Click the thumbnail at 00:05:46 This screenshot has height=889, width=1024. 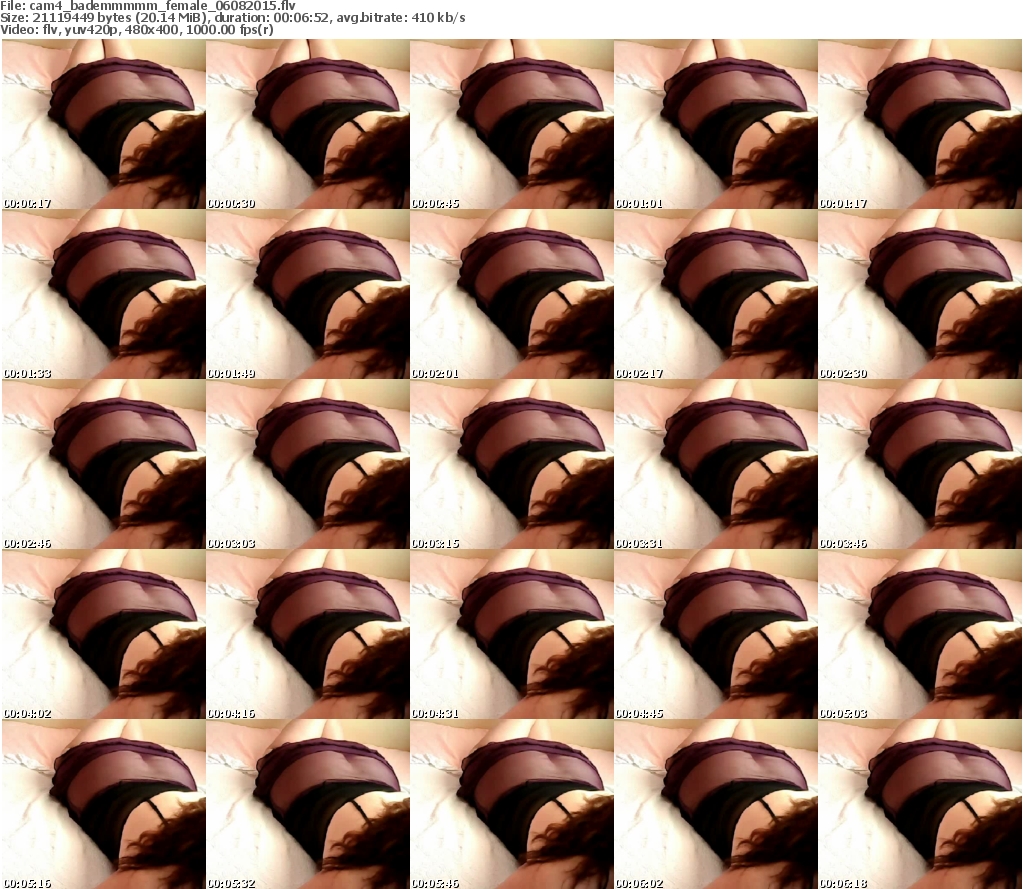511,804
